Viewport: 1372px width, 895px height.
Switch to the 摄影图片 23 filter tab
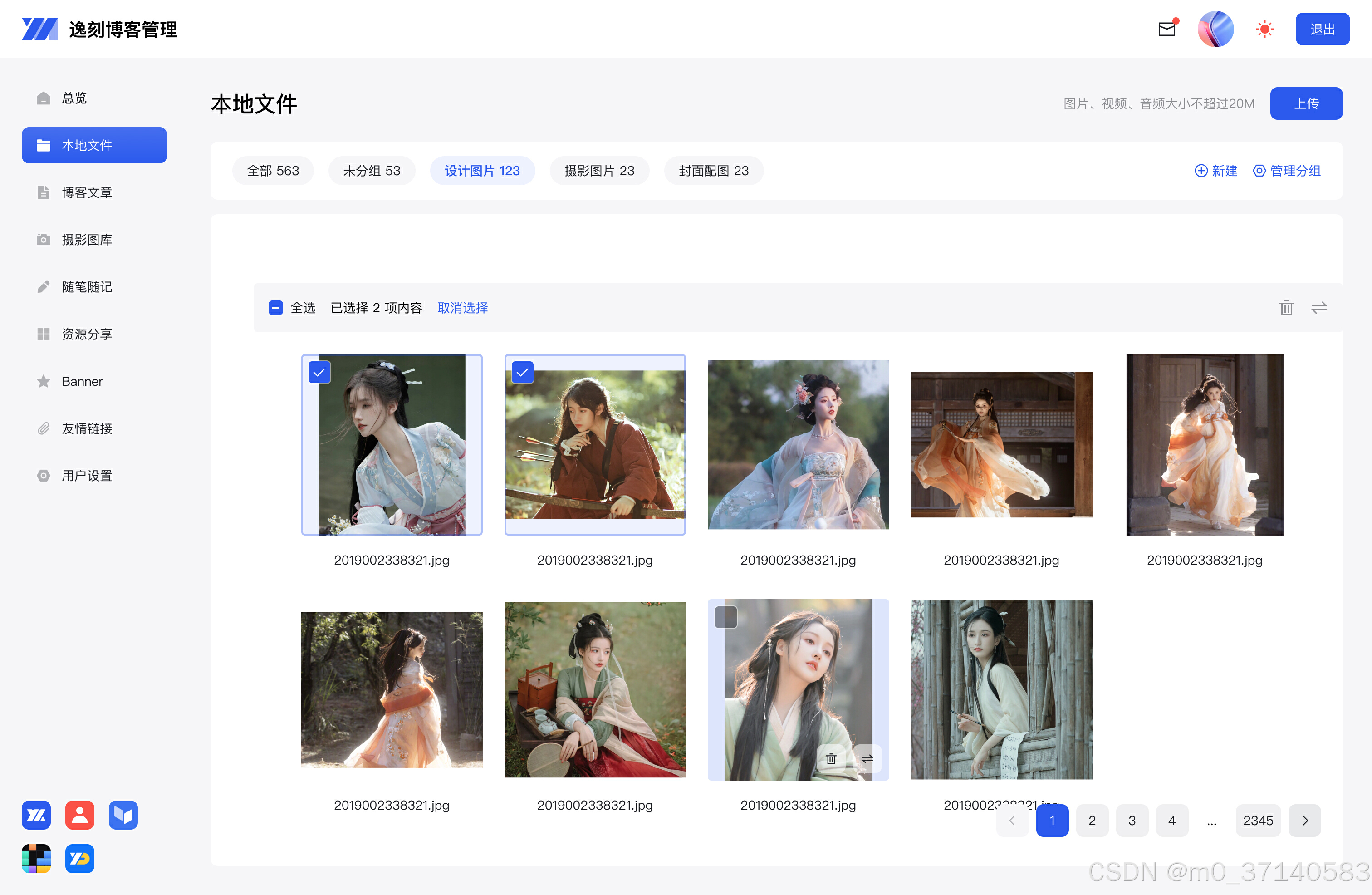pyautogui.click(x=599, y=171)
